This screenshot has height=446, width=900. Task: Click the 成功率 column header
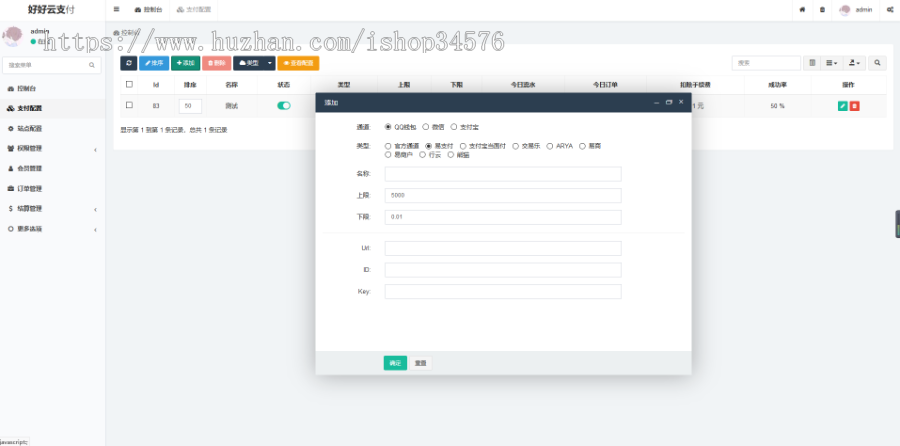[x=777, y=85]
